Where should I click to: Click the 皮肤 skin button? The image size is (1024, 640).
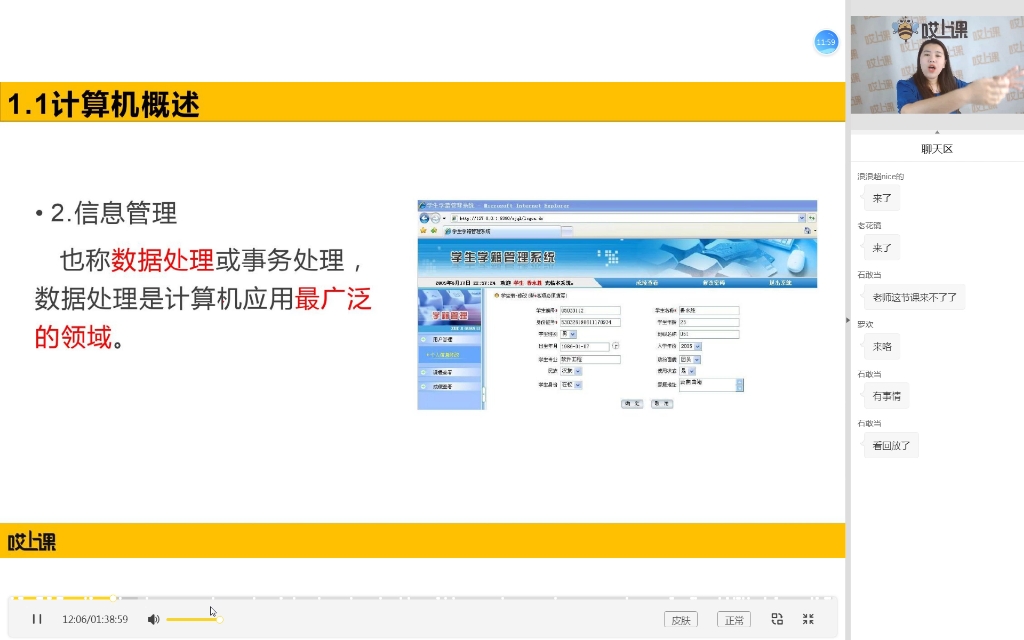coord(681,619)
